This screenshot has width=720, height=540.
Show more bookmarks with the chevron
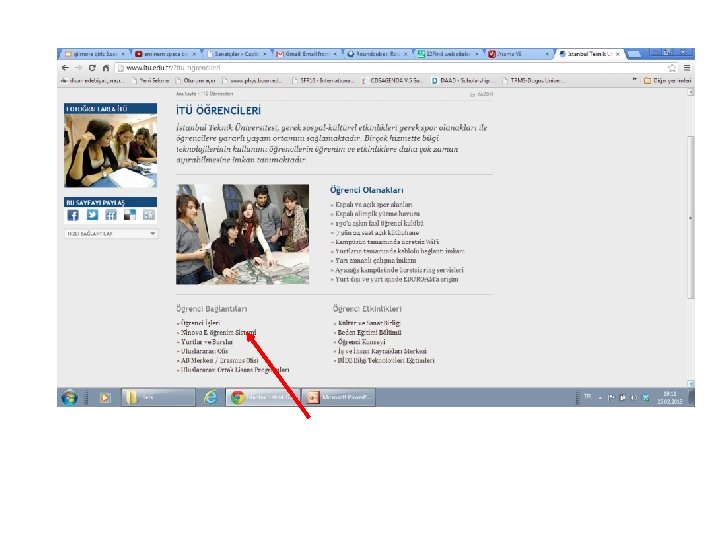(x=635, y=80)
